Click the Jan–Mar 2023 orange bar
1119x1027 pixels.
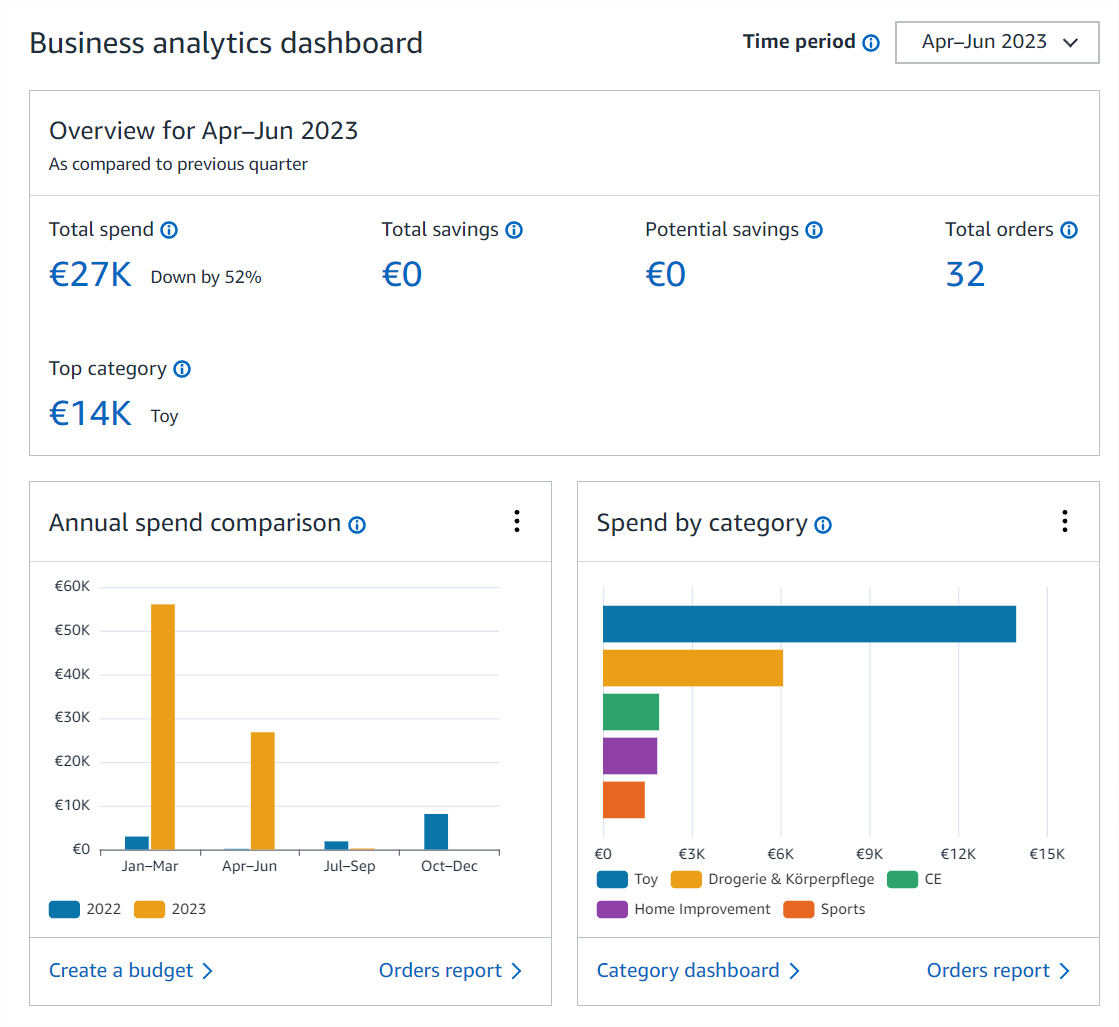[163, 726]
